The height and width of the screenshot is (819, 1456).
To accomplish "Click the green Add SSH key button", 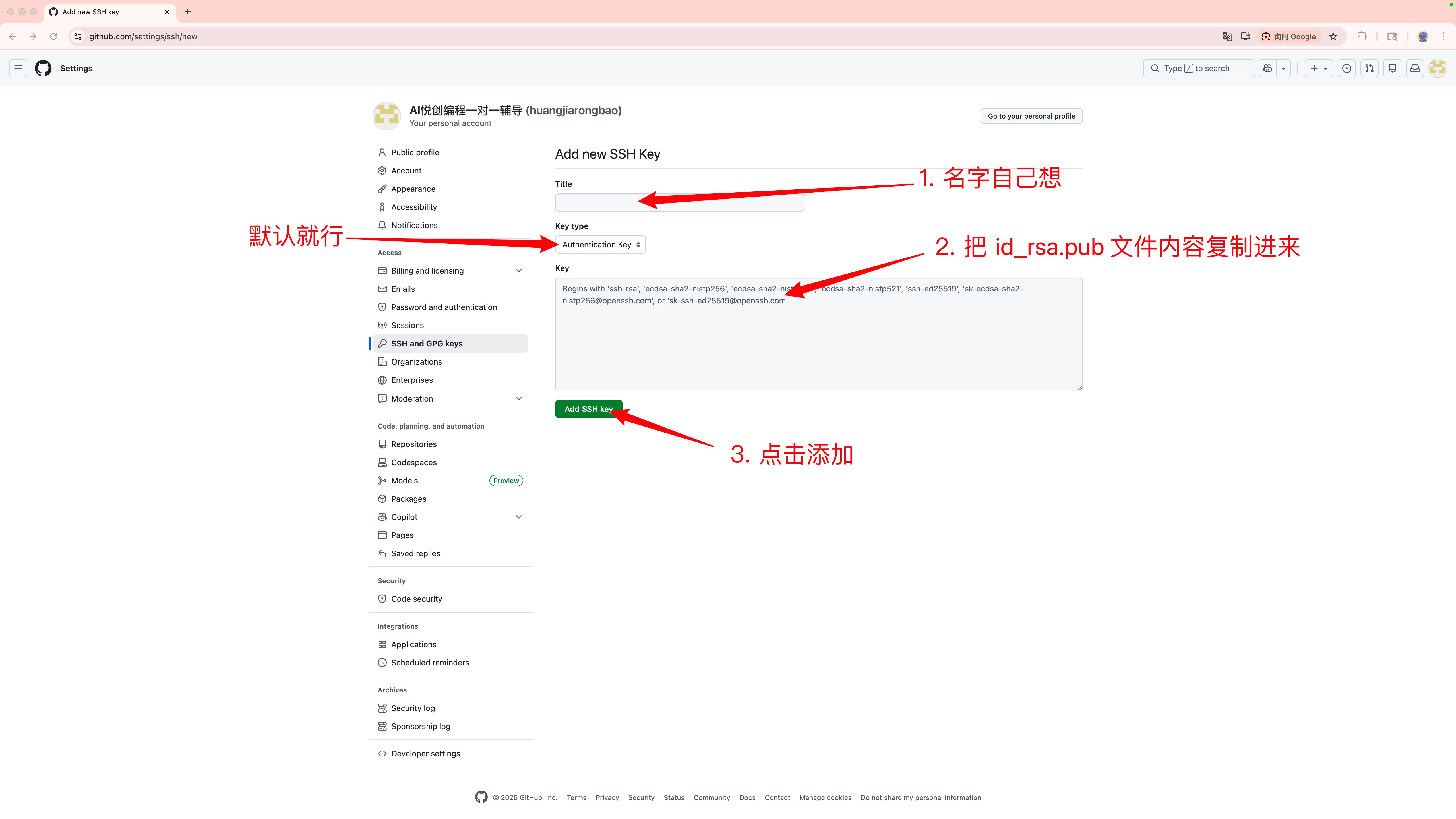I will click(588, 409).
